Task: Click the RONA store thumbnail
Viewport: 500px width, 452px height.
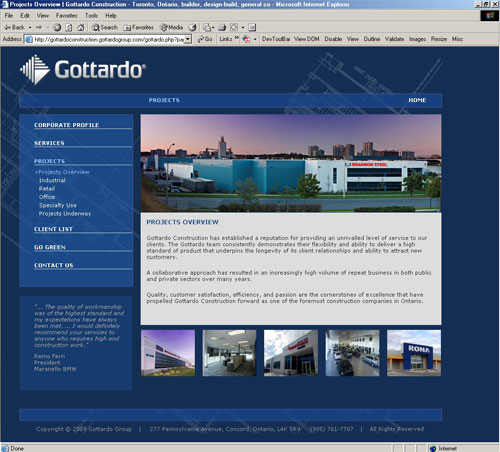Action: point(414,353)
